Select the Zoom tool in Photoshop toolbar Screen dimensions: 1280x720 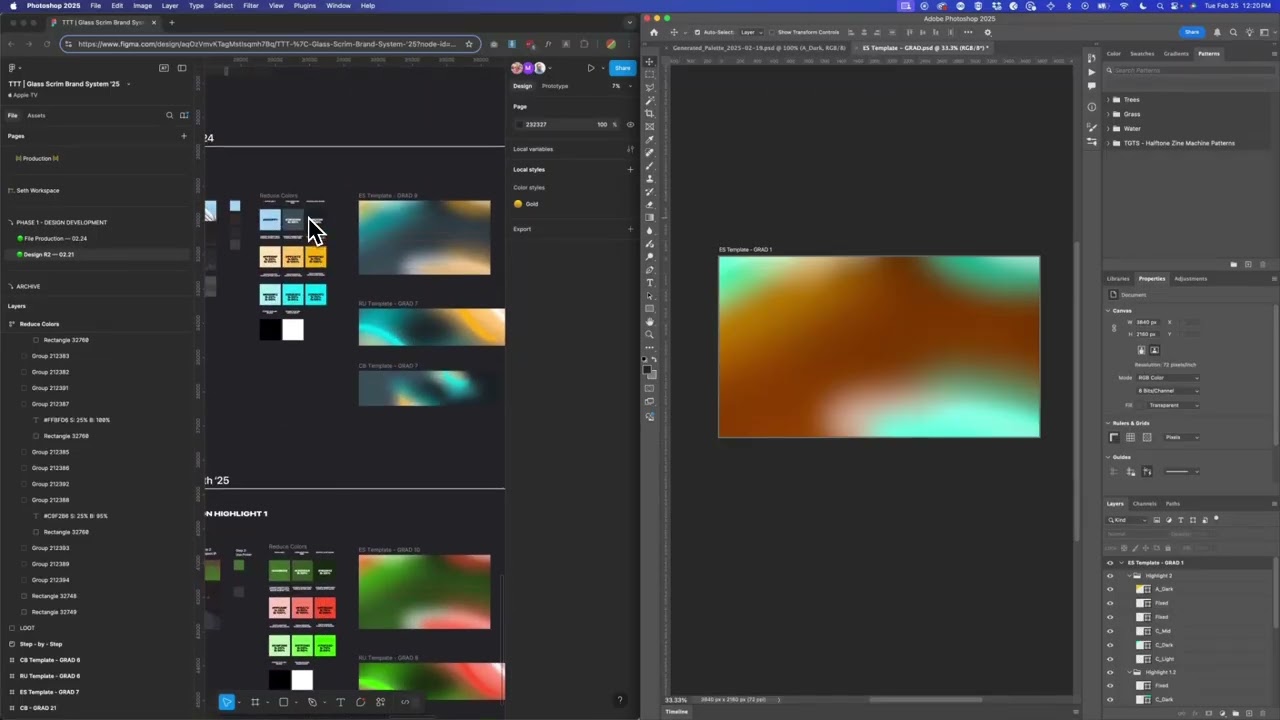tap(650, 335)
